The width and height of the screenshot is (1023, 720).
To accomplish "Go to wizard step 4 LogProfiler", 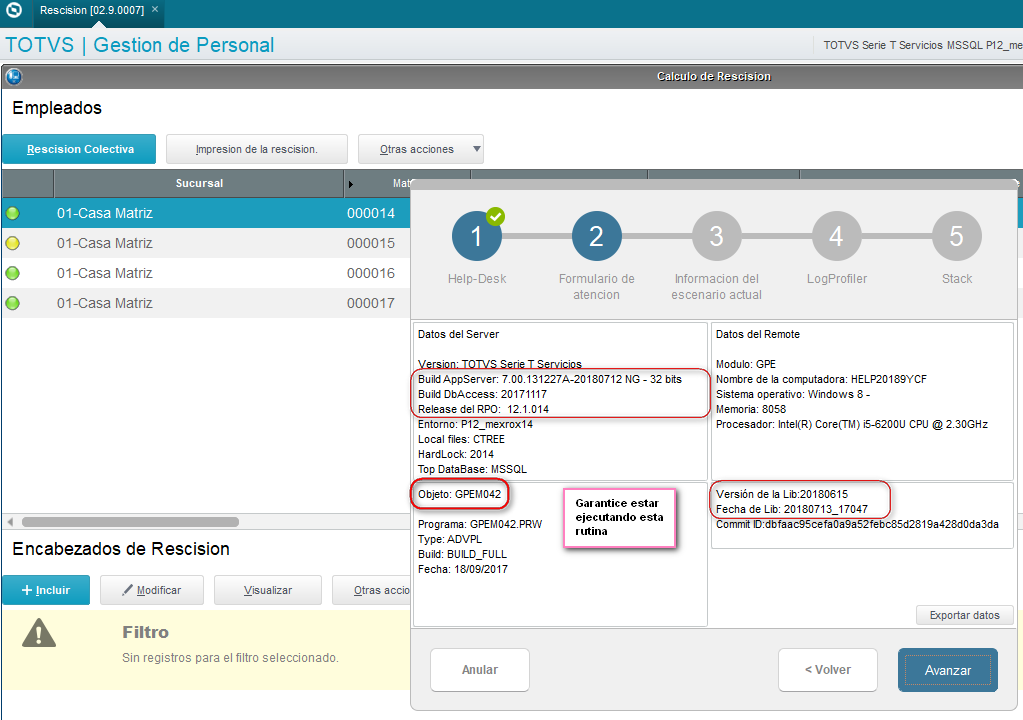I will pos(836,236).
